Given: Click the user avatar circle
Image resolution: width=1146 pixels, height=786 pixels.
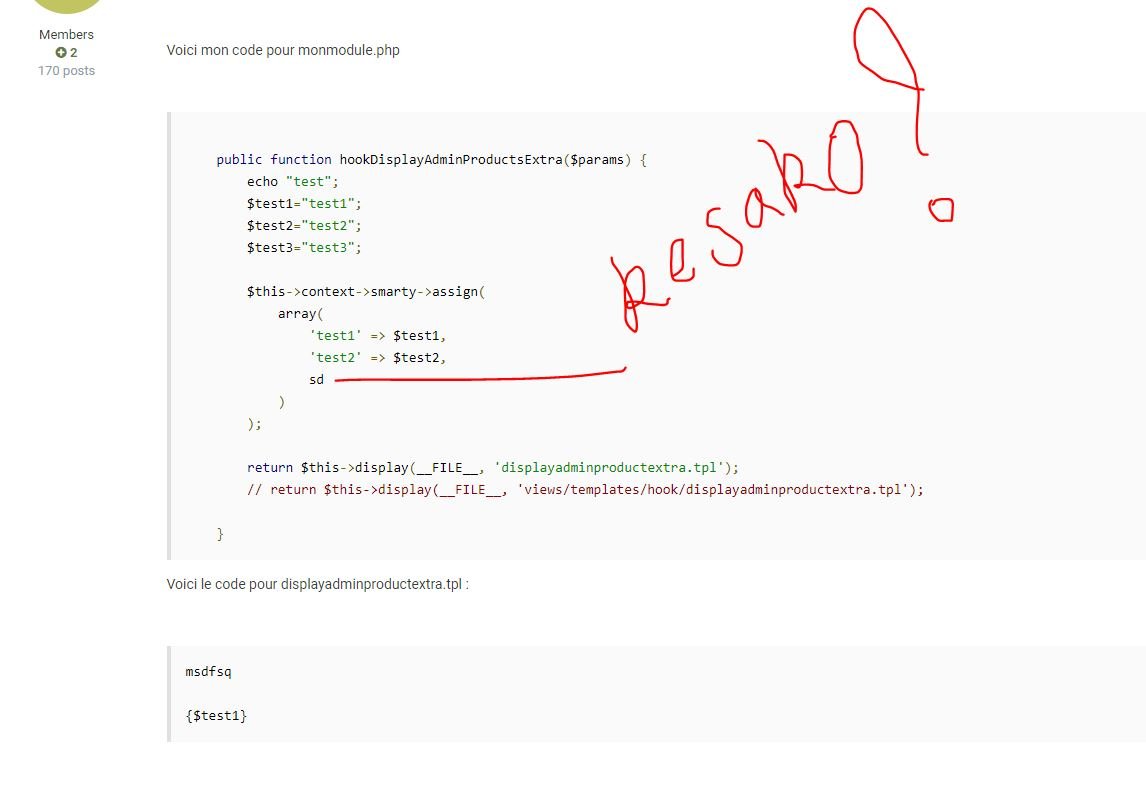Looking at the screenshot, I should pyautogui.click(x=67, y=5).
